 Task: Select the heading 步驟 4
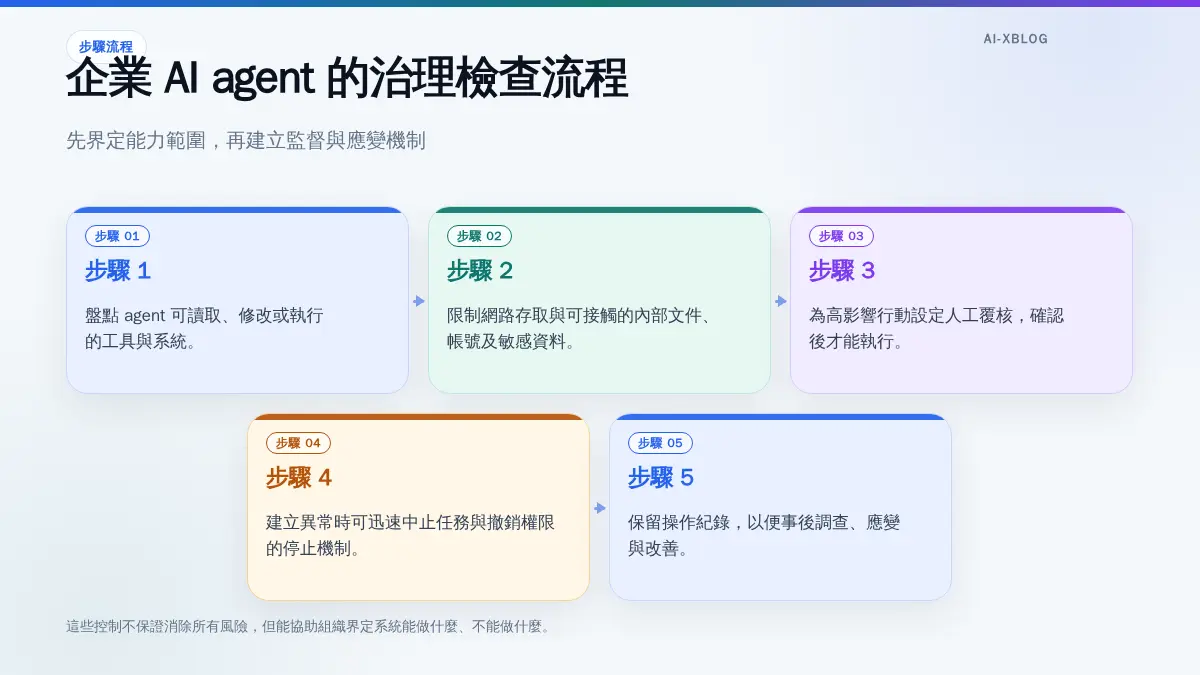click(x=299, y=478)
